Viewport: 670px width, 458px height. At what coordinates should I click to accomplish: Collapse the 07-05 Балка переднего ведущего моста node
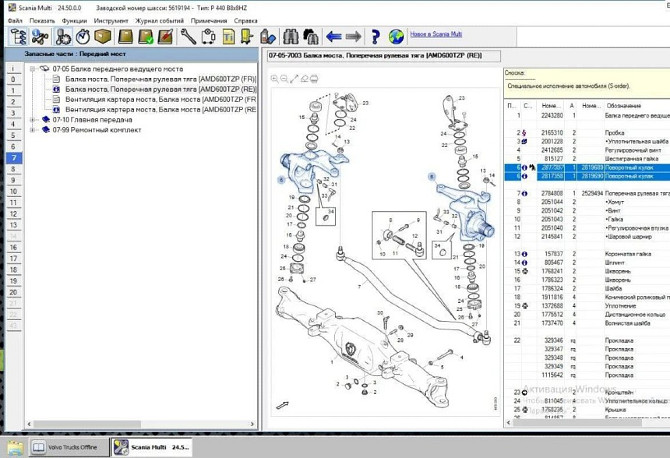point(32,69)
